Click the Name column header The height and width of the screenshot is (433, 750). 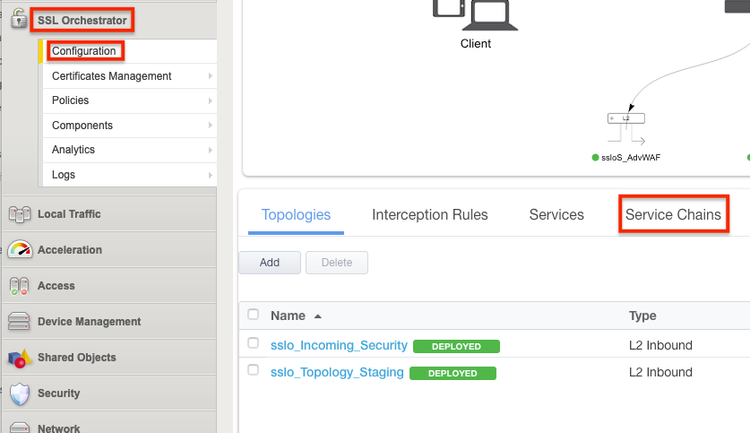click(x=288, y=316)
